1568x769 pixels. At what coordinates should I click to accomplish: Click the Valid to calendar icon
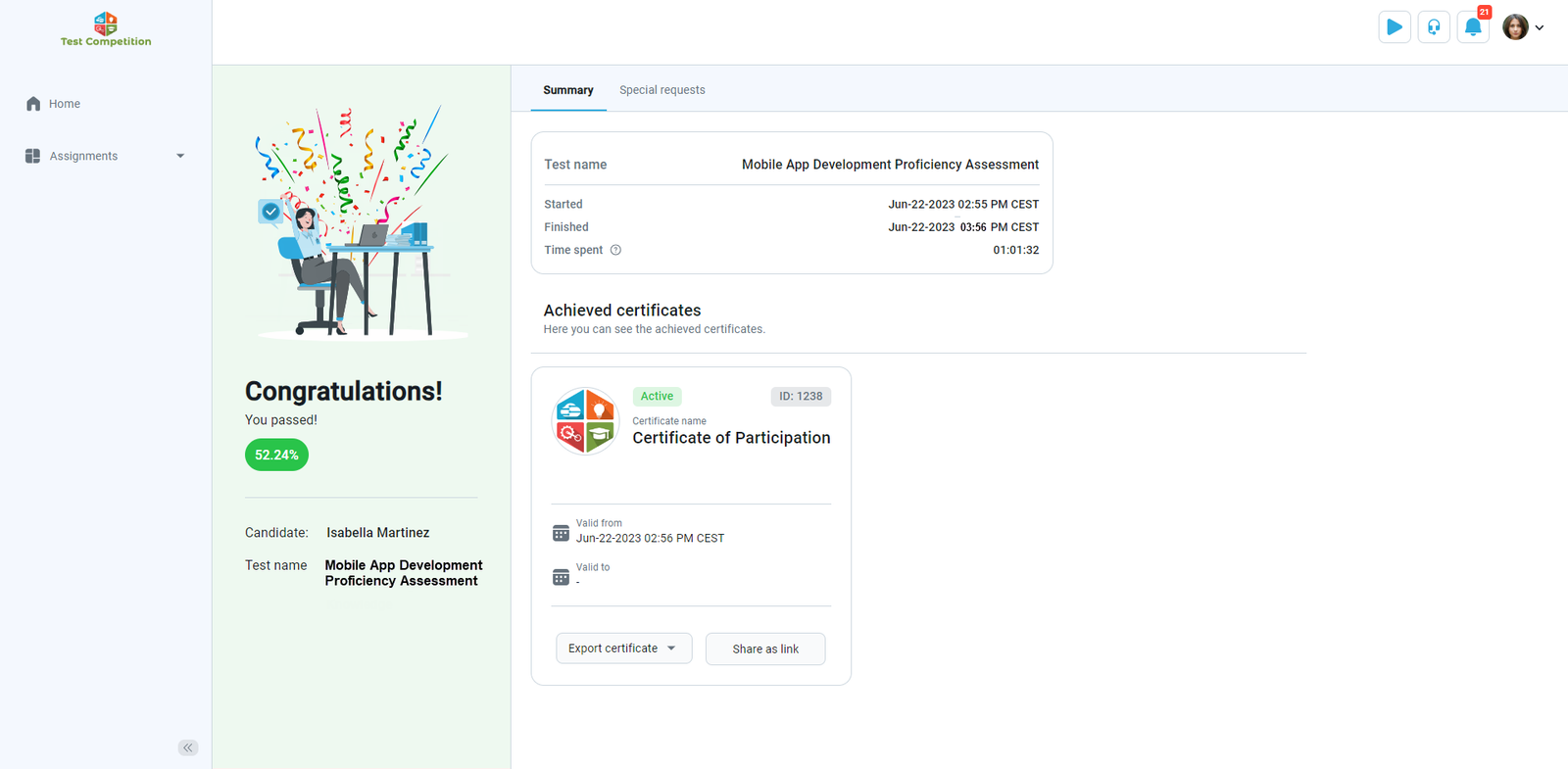tap(561, 577)
